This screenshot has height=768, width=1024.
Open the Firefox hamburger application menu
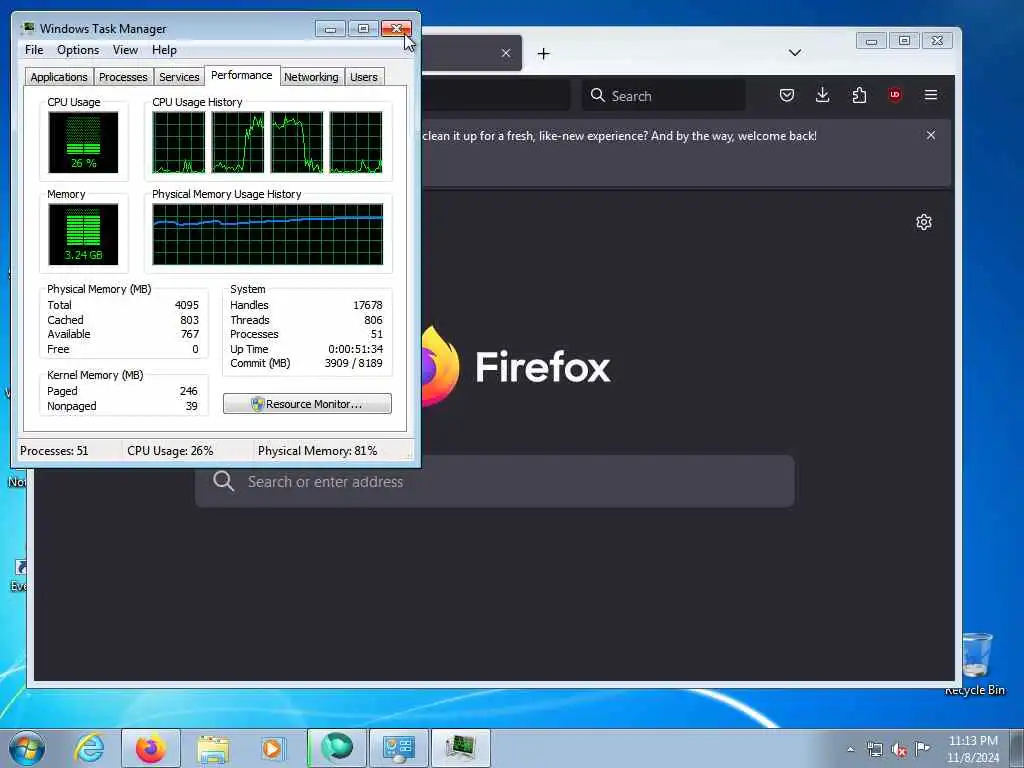point(931,95)
